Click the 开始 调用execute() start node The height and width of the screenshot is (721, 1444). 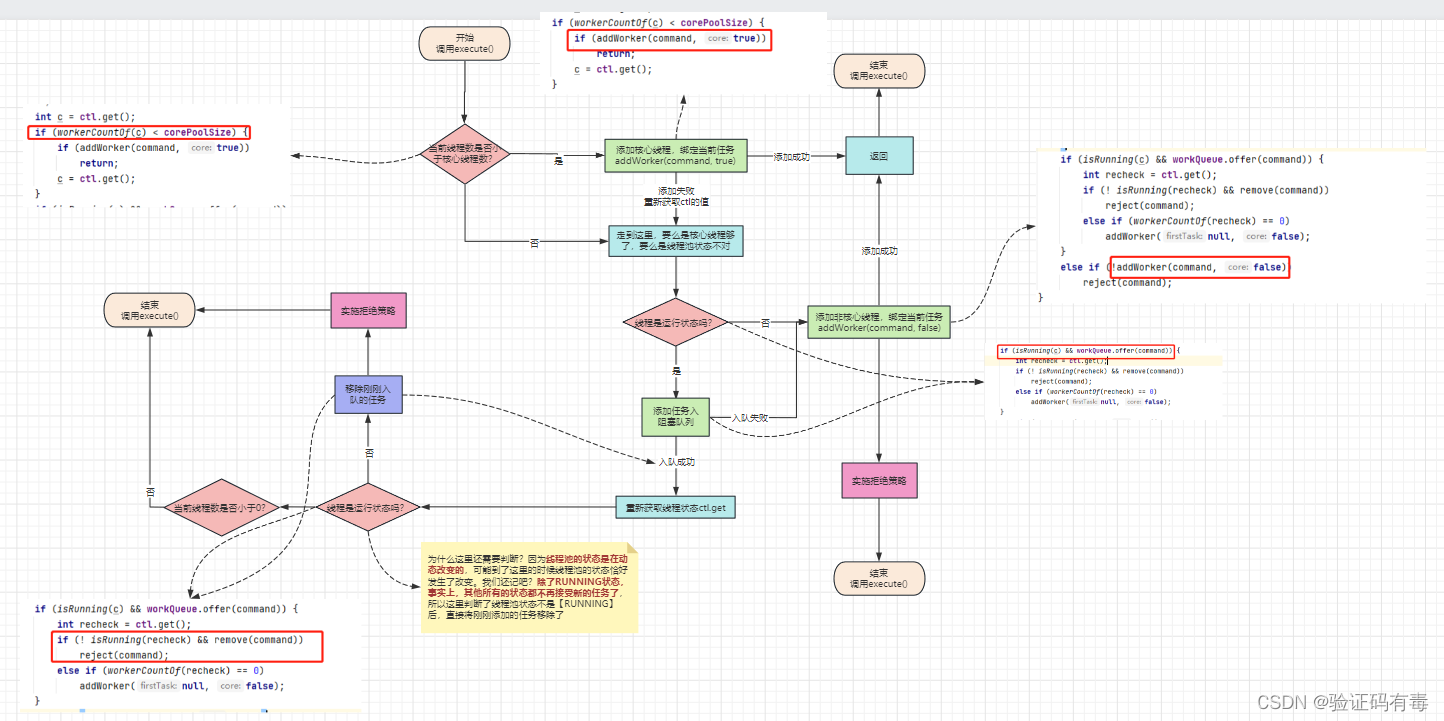(x=465, y=43)
